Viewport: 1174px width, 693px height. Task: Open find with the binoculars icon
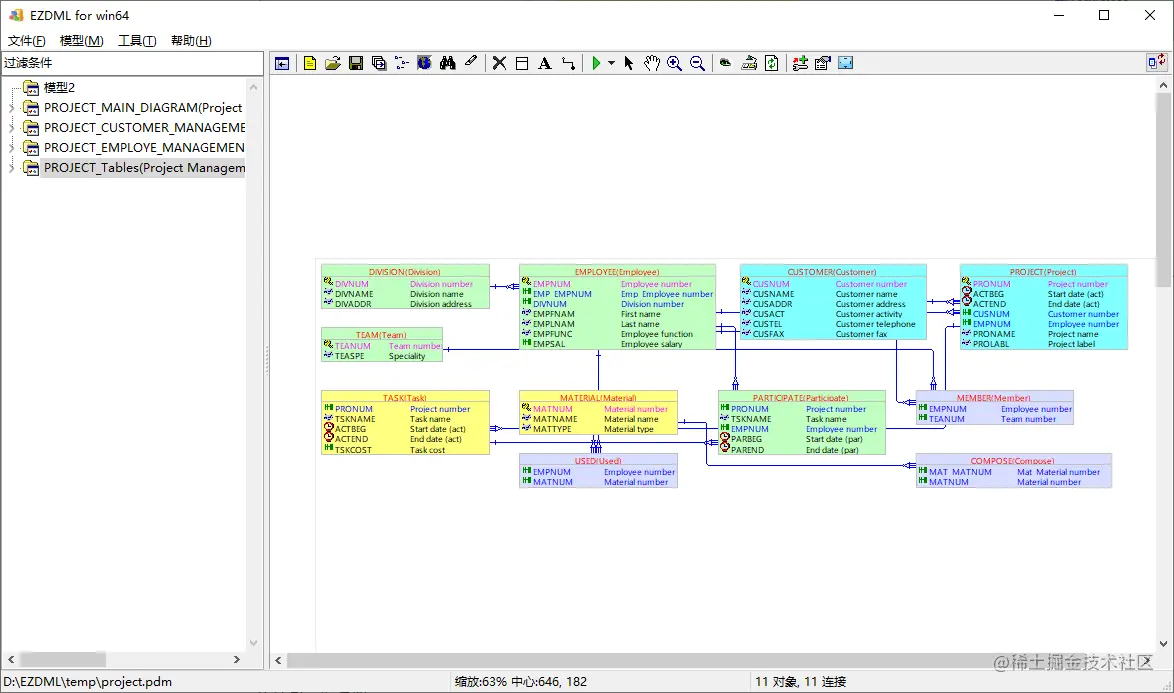pyautogui.click(x=448, y=64)
